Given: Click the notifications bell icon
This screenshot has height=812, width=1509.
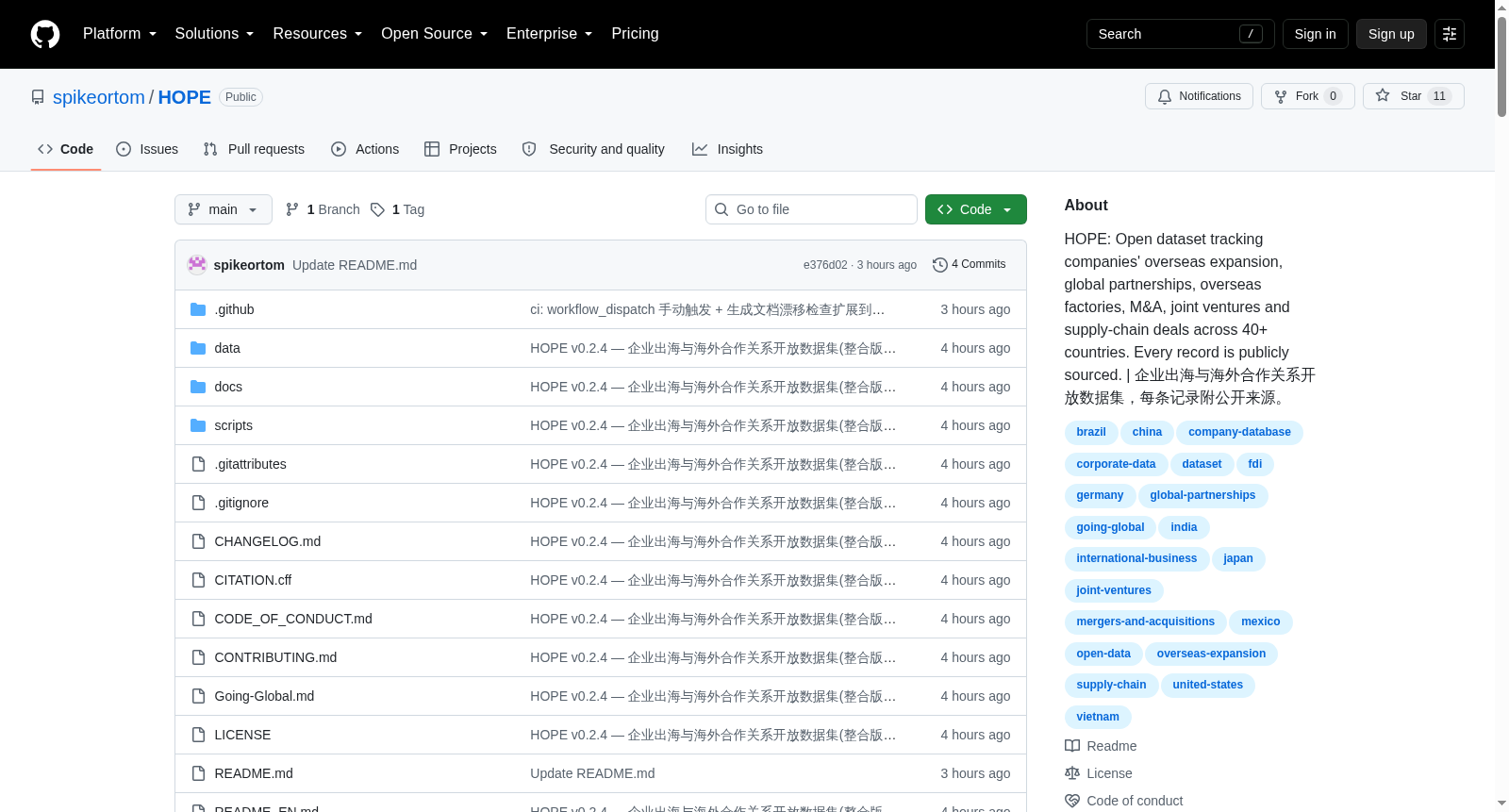Looking at the screenshot, I should tap(1165, 96).
